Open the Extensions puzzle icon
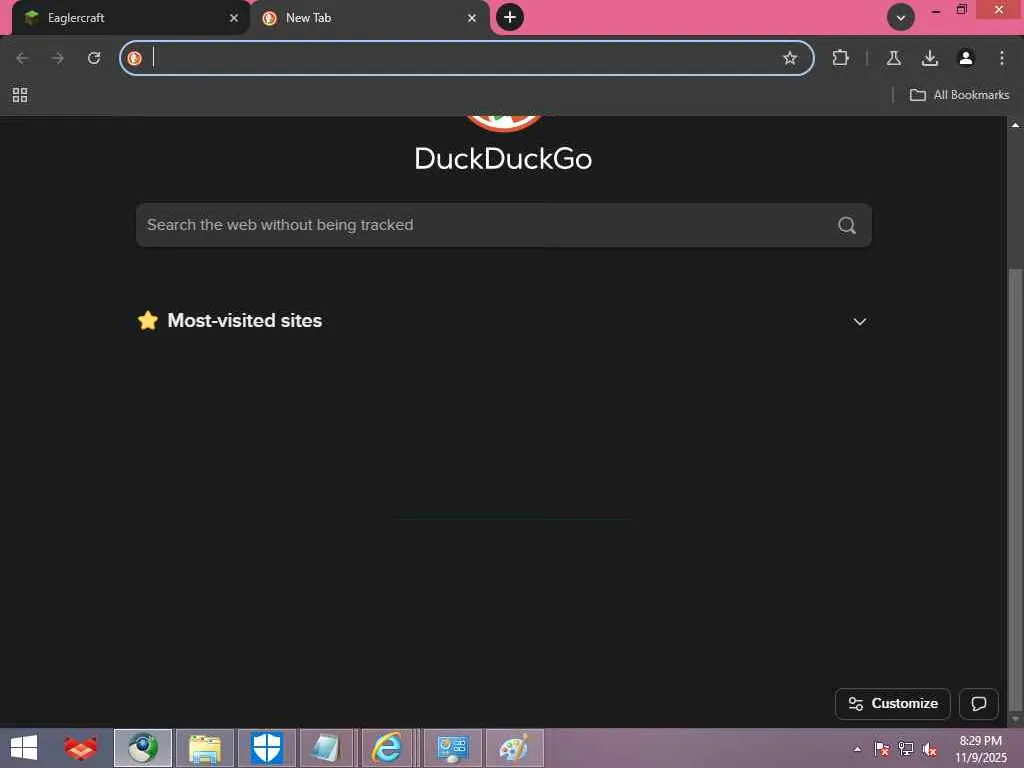Image resolution: width=1024 pixels, height=768 pixels. coord(840,58)
